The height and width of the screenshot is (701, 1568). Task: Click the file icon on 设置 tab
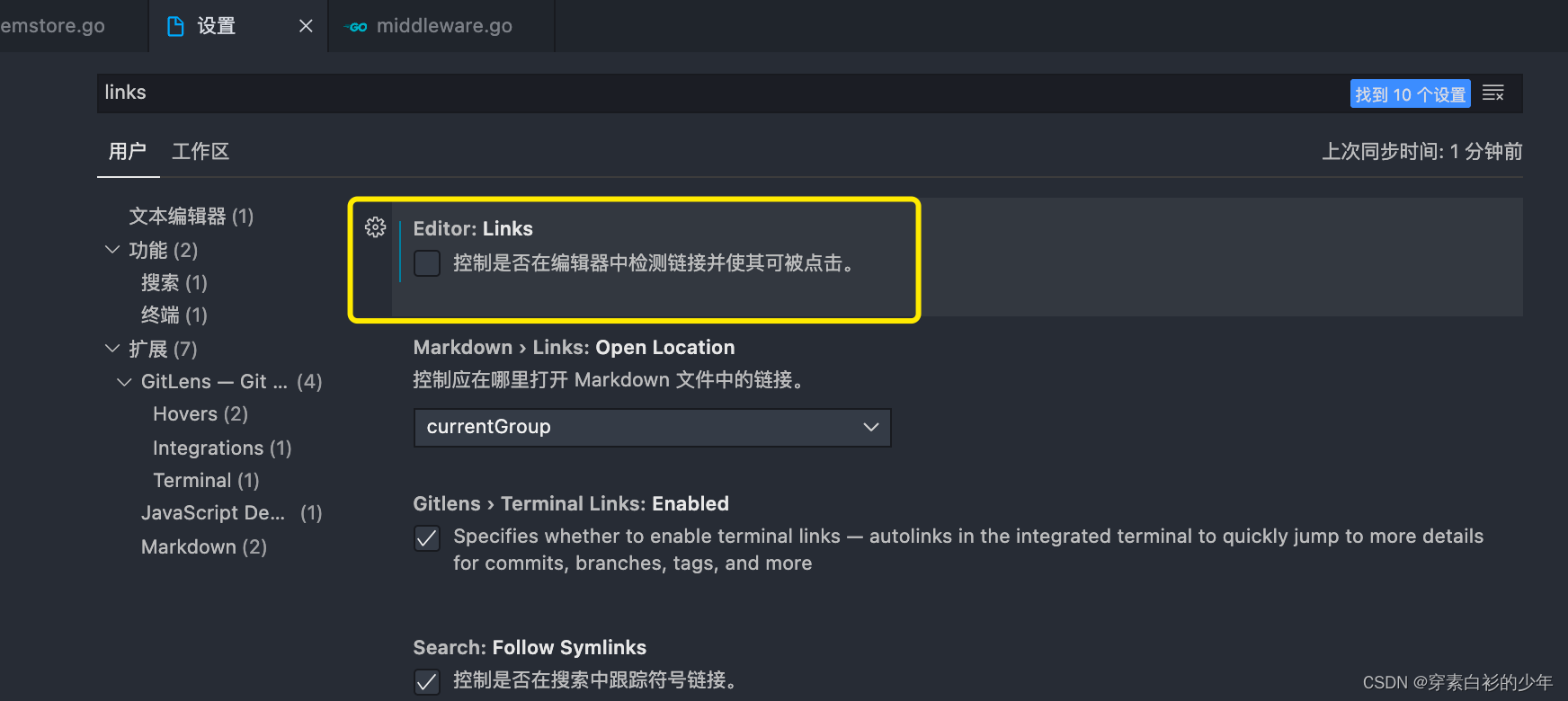[176, 26]
